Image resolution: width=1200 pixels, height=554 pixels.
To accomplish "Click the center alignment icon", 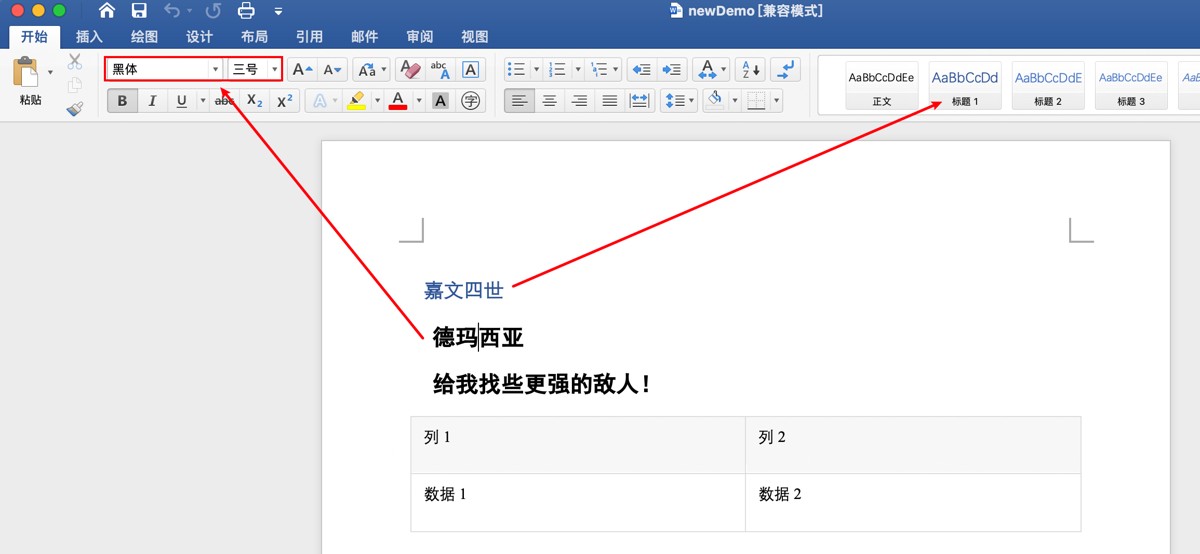I will click(x=549, y=100).
